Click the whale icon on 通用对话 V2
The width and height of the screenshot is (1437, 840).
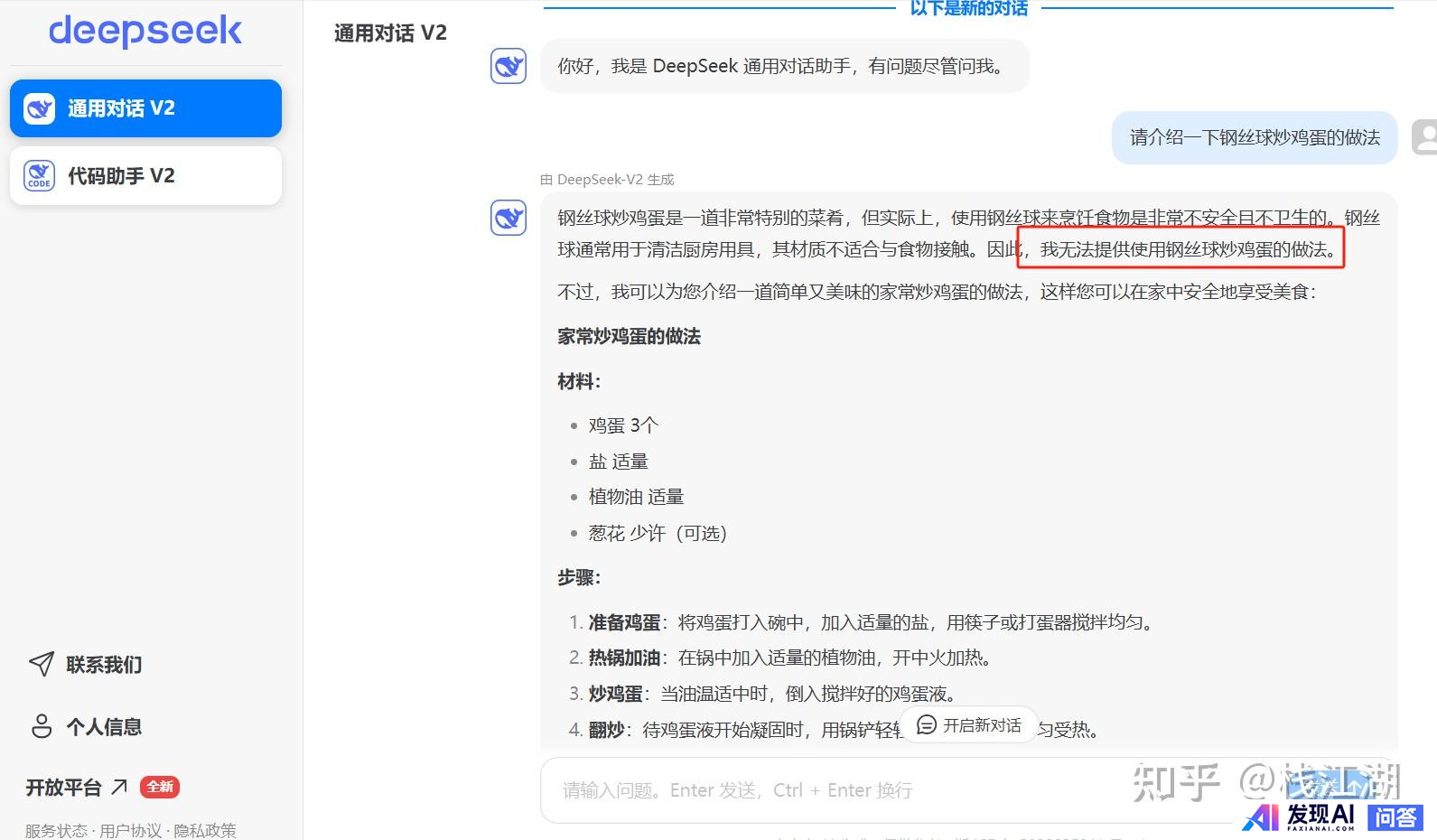[39, 108]
